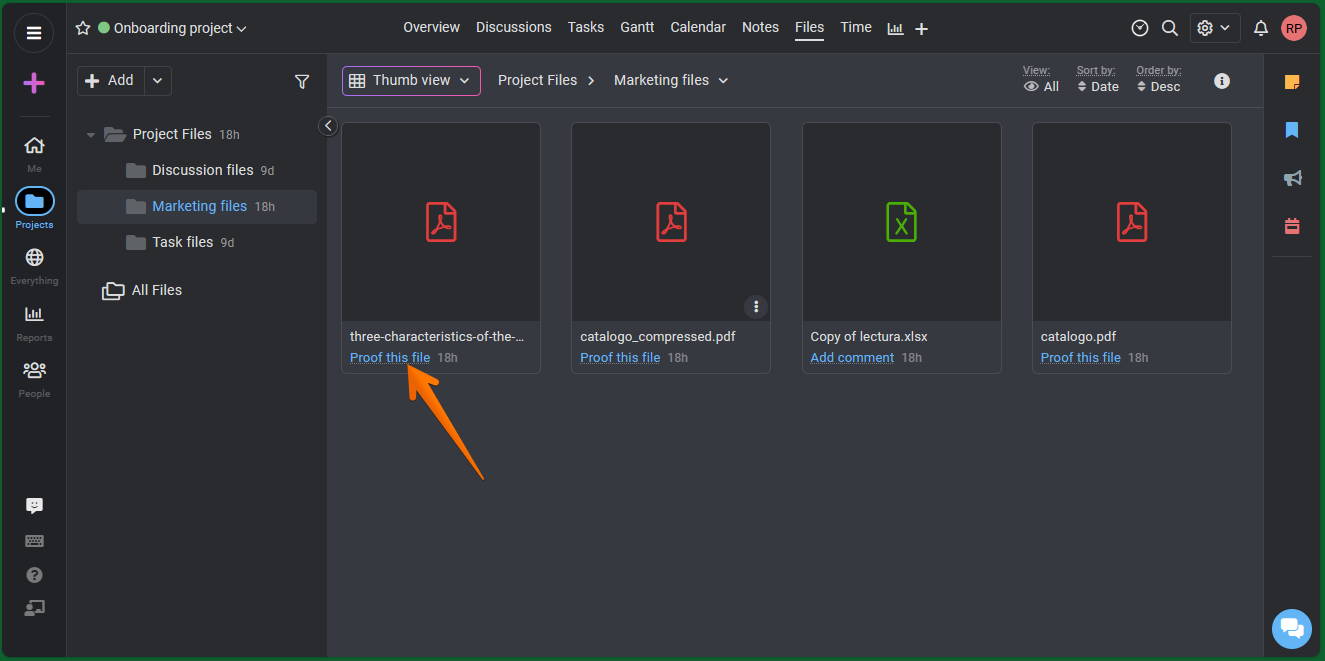Open the Thumb view dropdown
Viewport: 1325px width, 661px height.
pyautogui.click(x=411, y=81)
